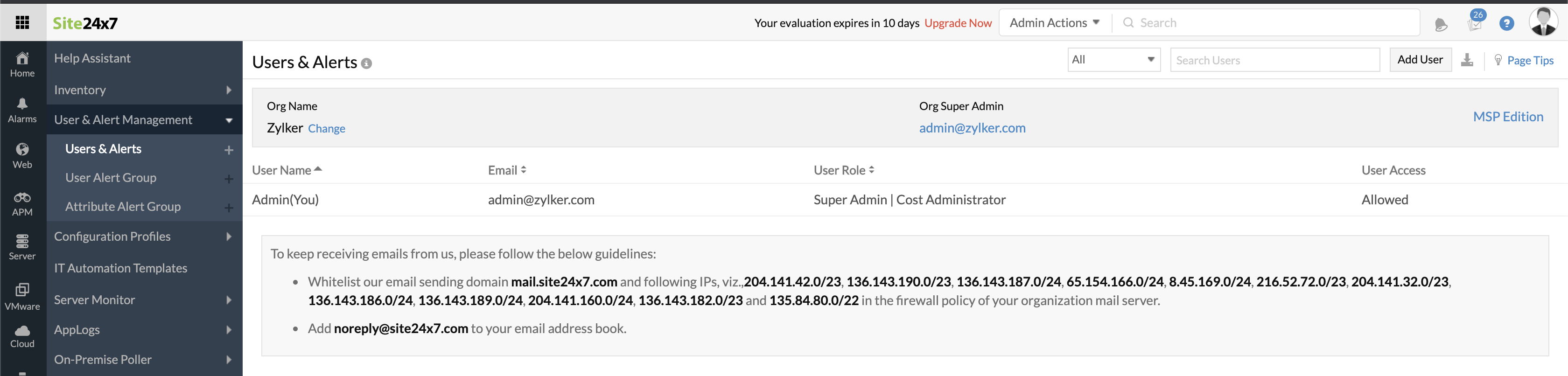Click the download users export icon
The height and width of the screenshot is (376, 1568).
pyautogui.click(x=1467, y=60)
